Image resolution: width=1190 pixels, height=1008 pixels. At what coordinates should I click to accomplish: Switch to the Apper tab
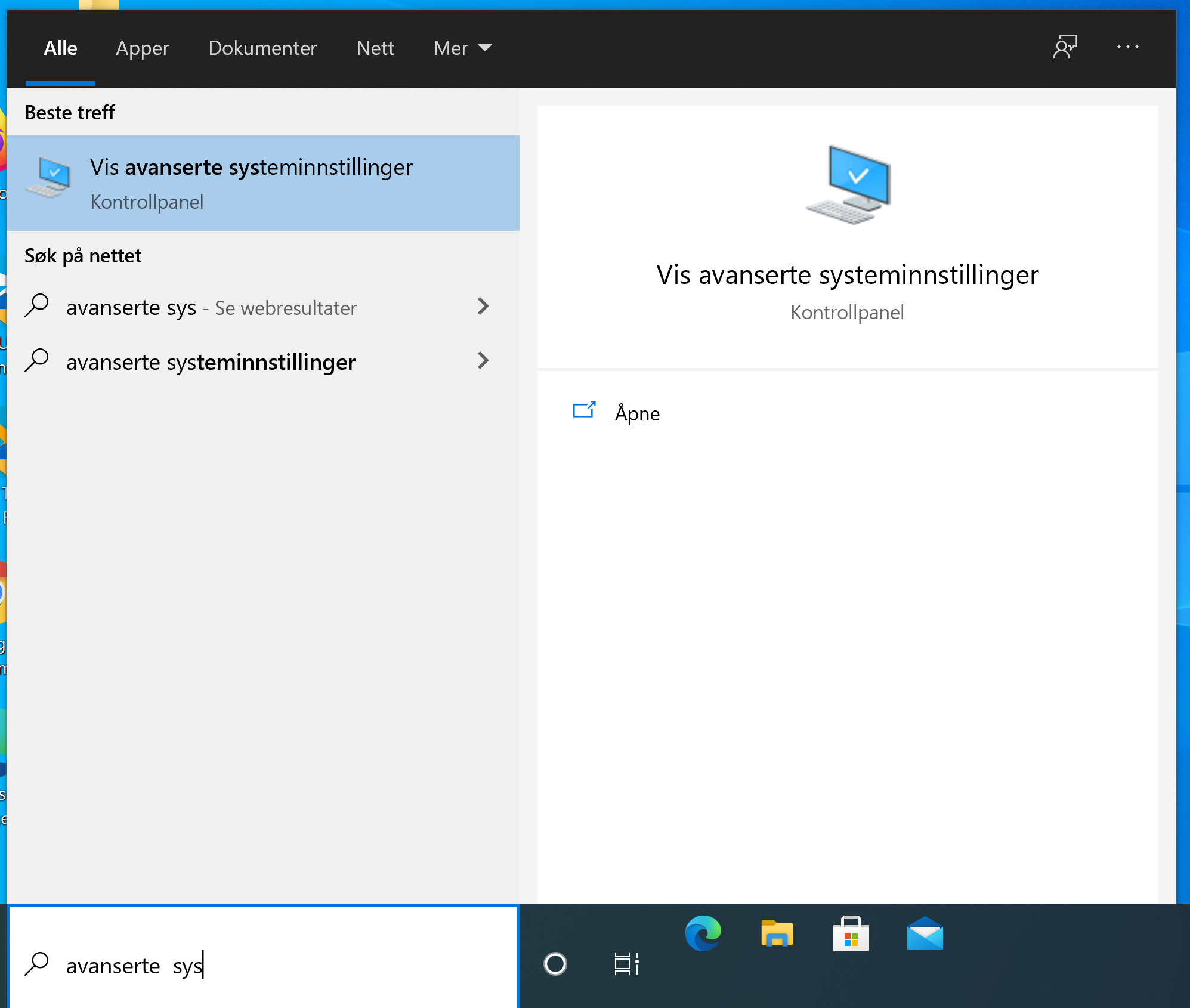[142, 48]
